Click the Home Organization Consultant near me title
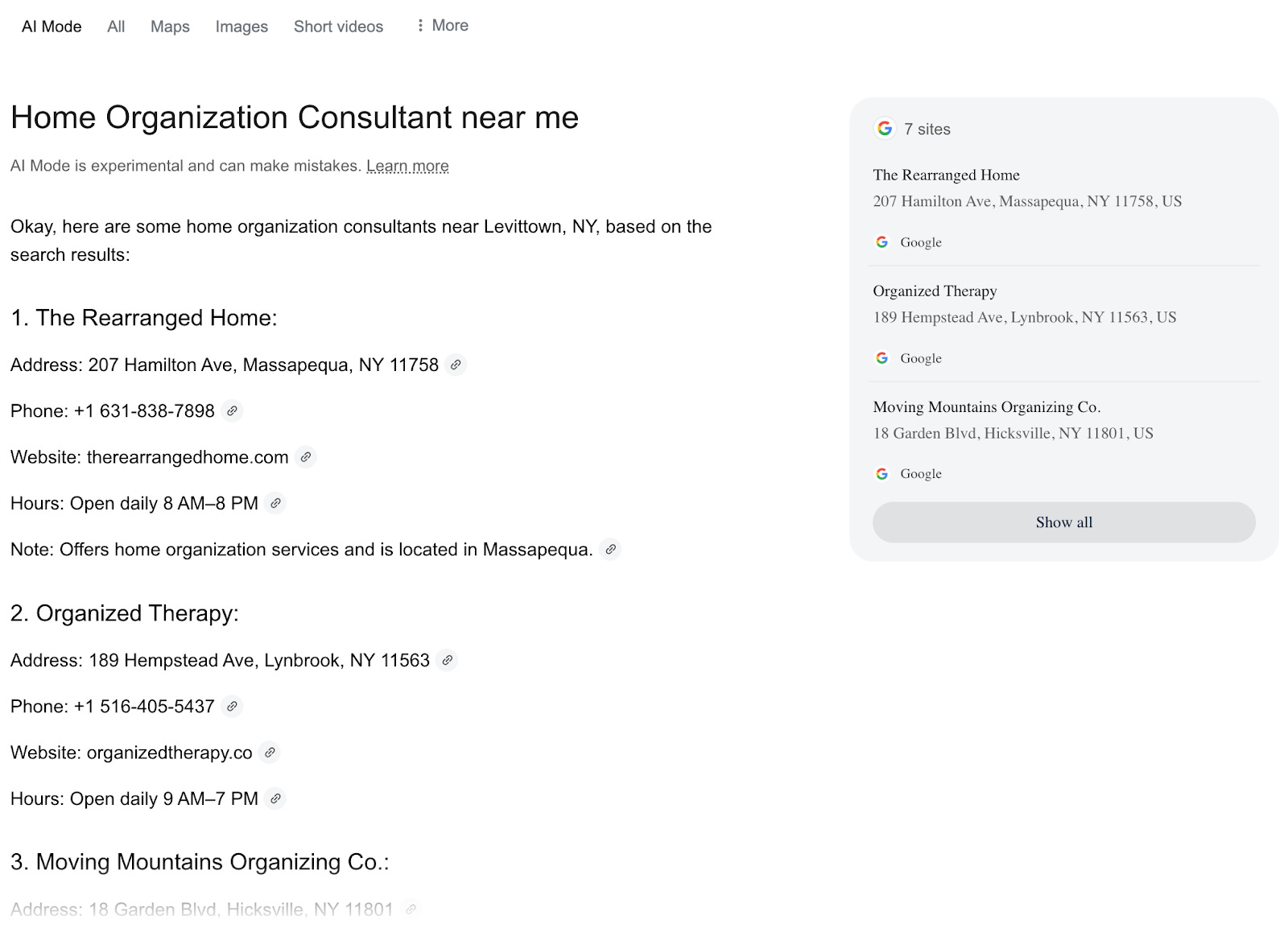Image resolution: width=1288 pixels, height=928 pixels. (x=295, y=118)
